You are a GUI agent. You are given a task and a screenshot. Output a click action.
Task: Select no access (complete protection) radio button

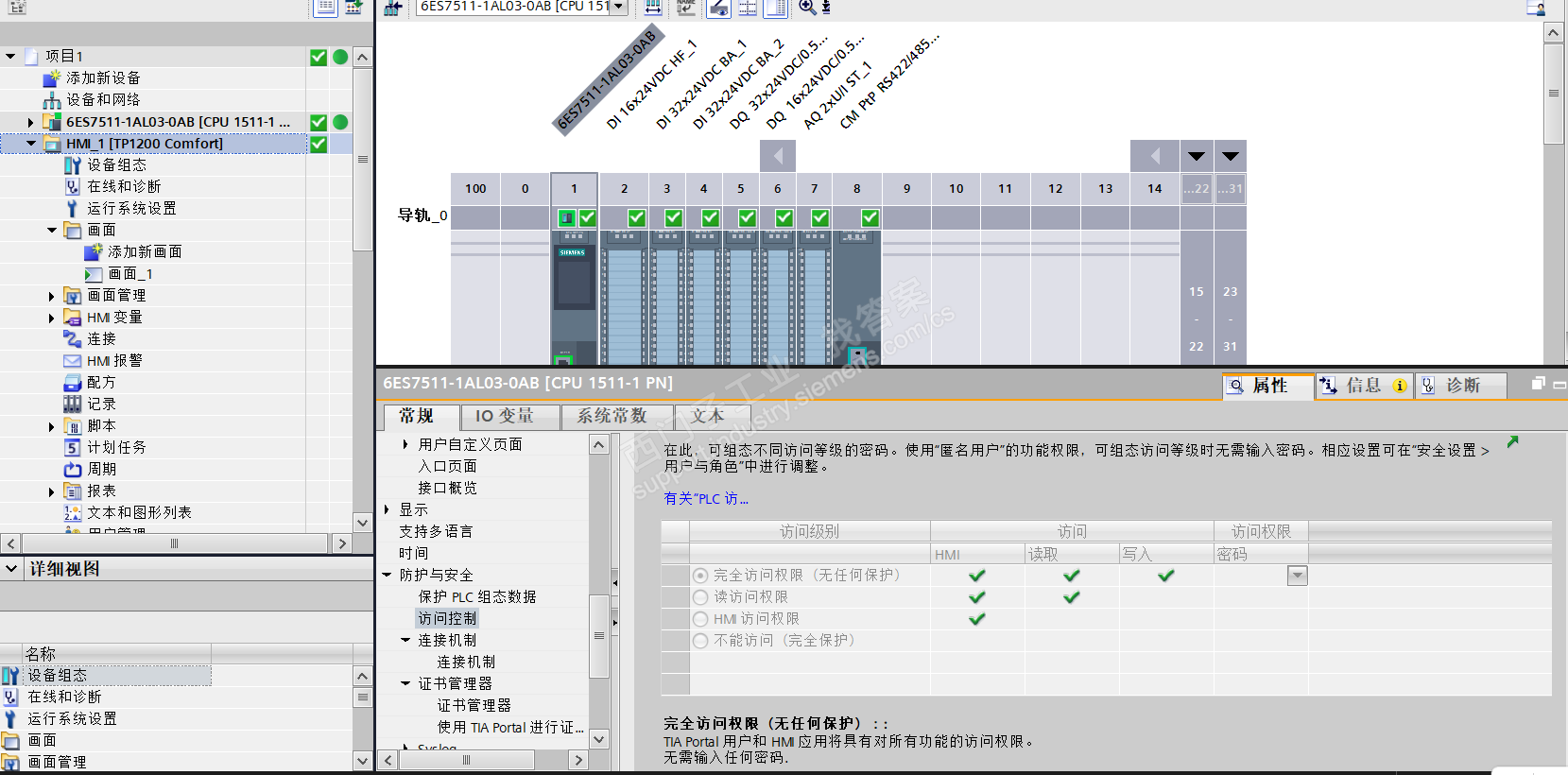point(700,641)
